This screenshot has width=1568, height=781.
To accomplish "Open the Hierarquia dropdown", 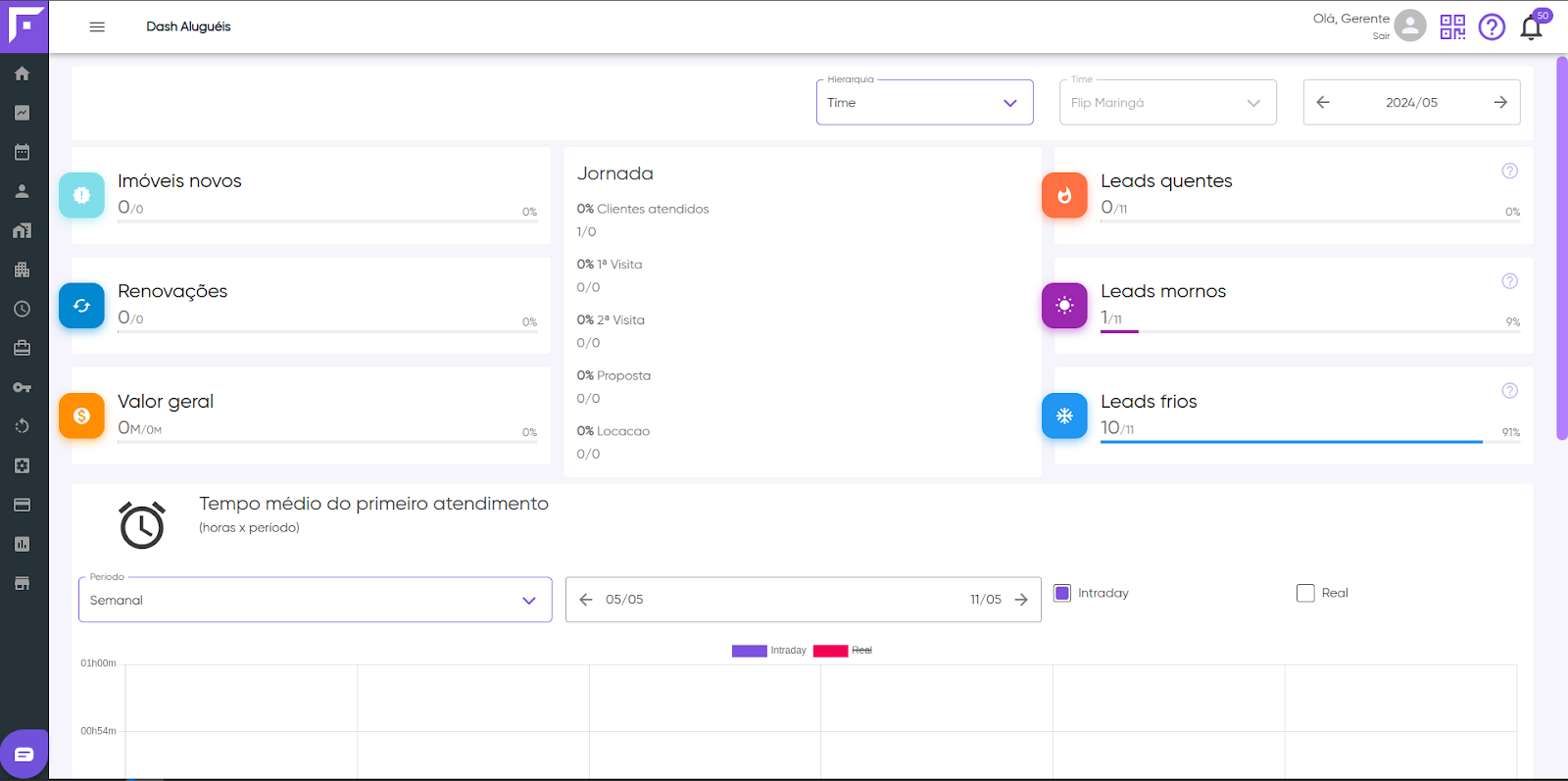I will (925, 102).
